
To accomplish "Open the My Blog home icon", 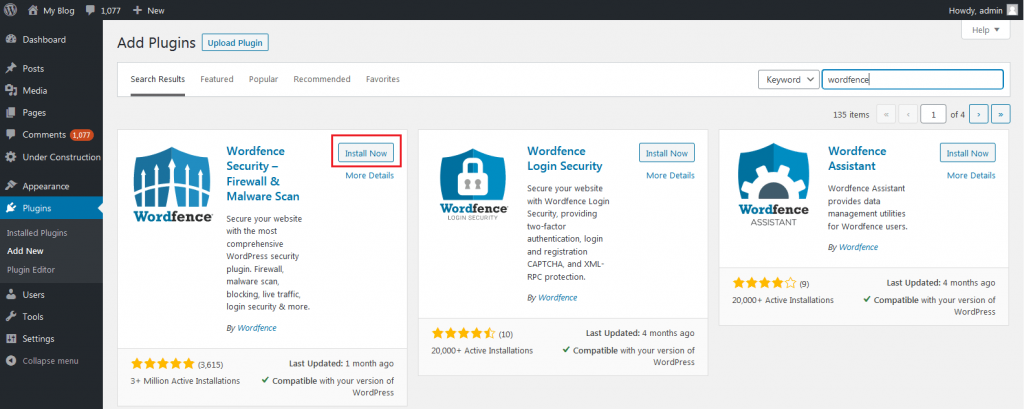I will (33, 10).
